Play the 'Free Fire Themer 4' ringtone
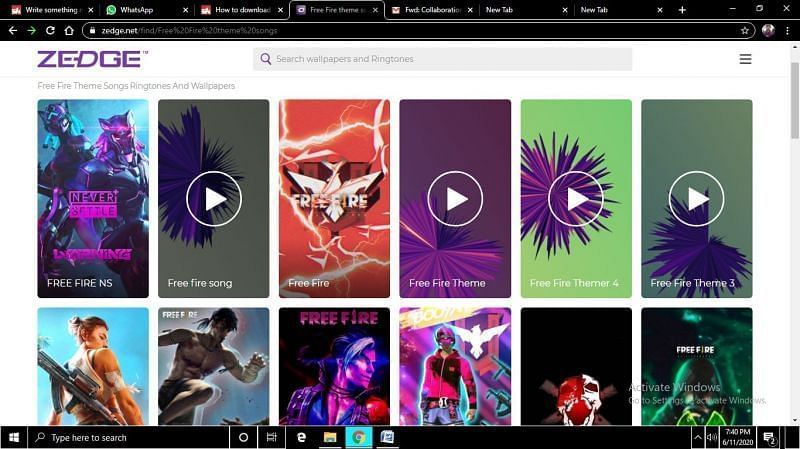Viewport: 800px width, 449px height. coord(576,198)
